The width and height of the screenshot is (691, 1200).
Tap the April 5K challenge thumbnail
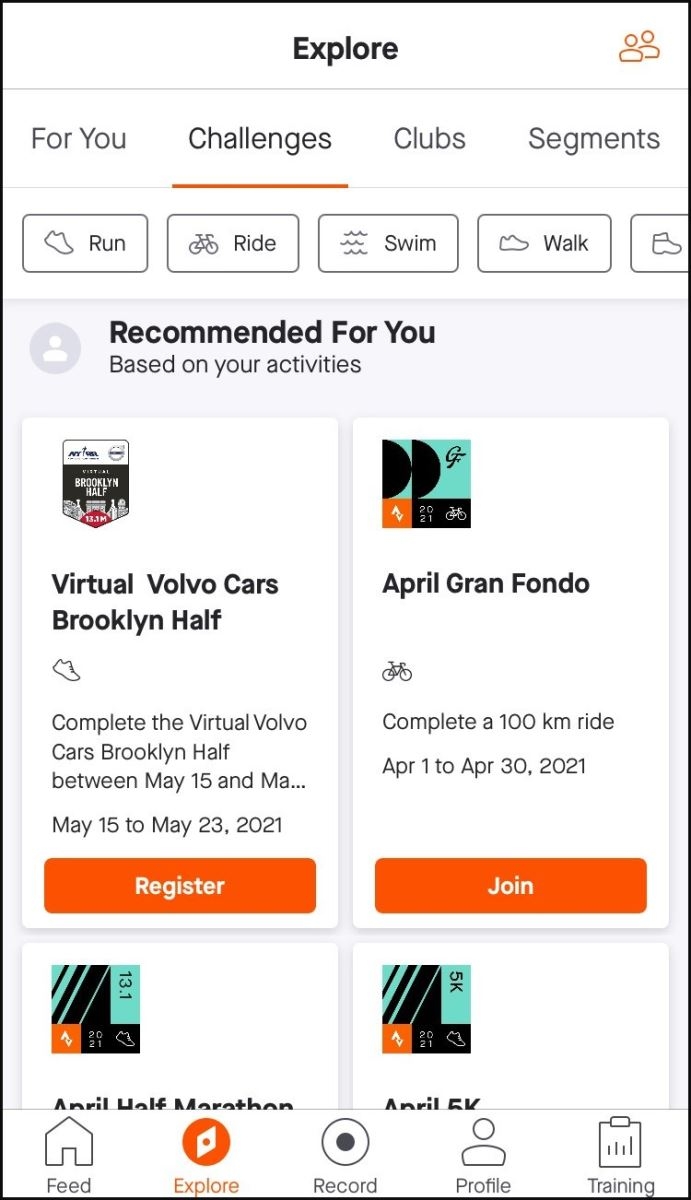click(x=425, y=1010)
